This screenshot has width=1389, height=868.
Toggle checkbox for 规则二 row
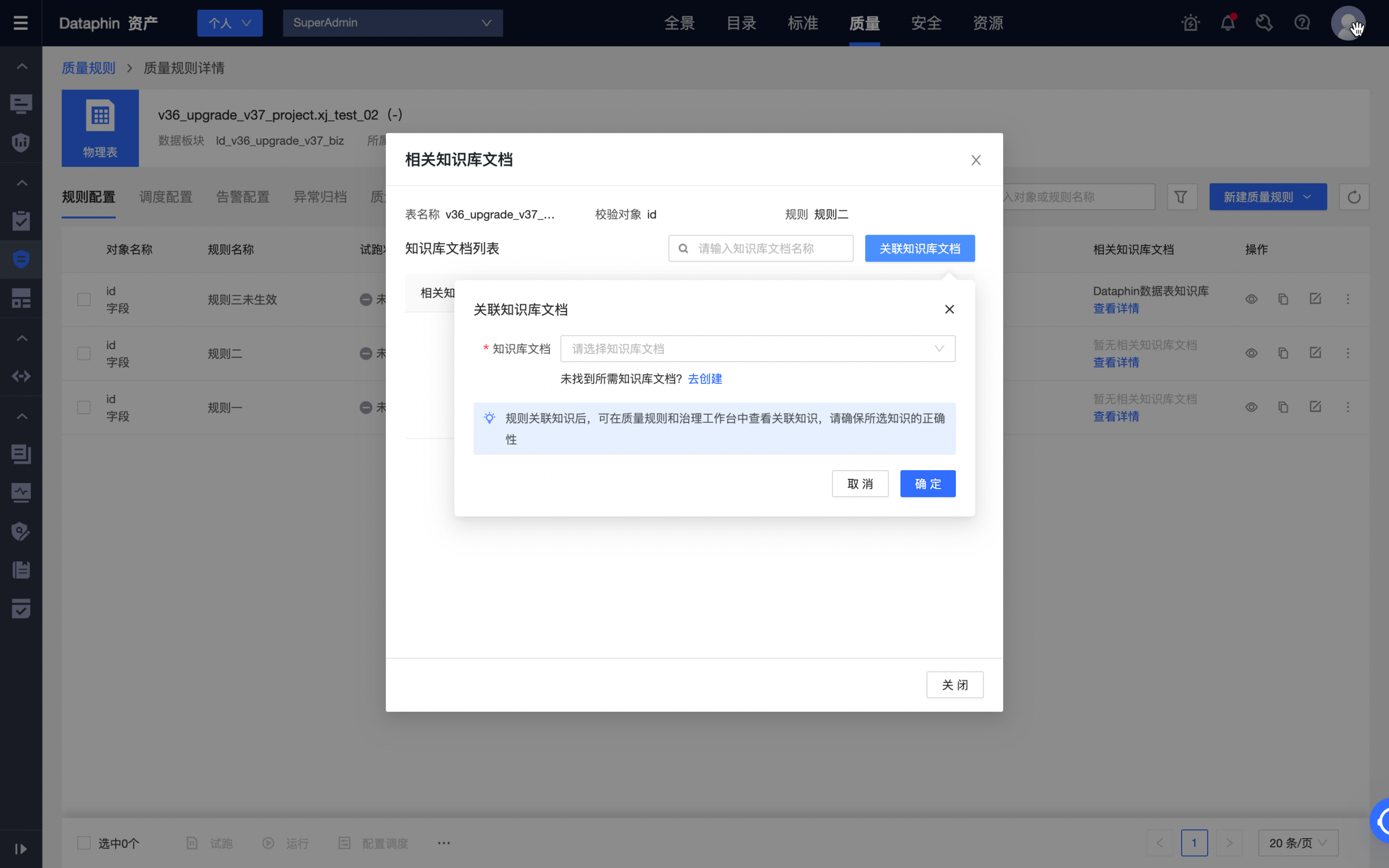click(x=84, y=353)
